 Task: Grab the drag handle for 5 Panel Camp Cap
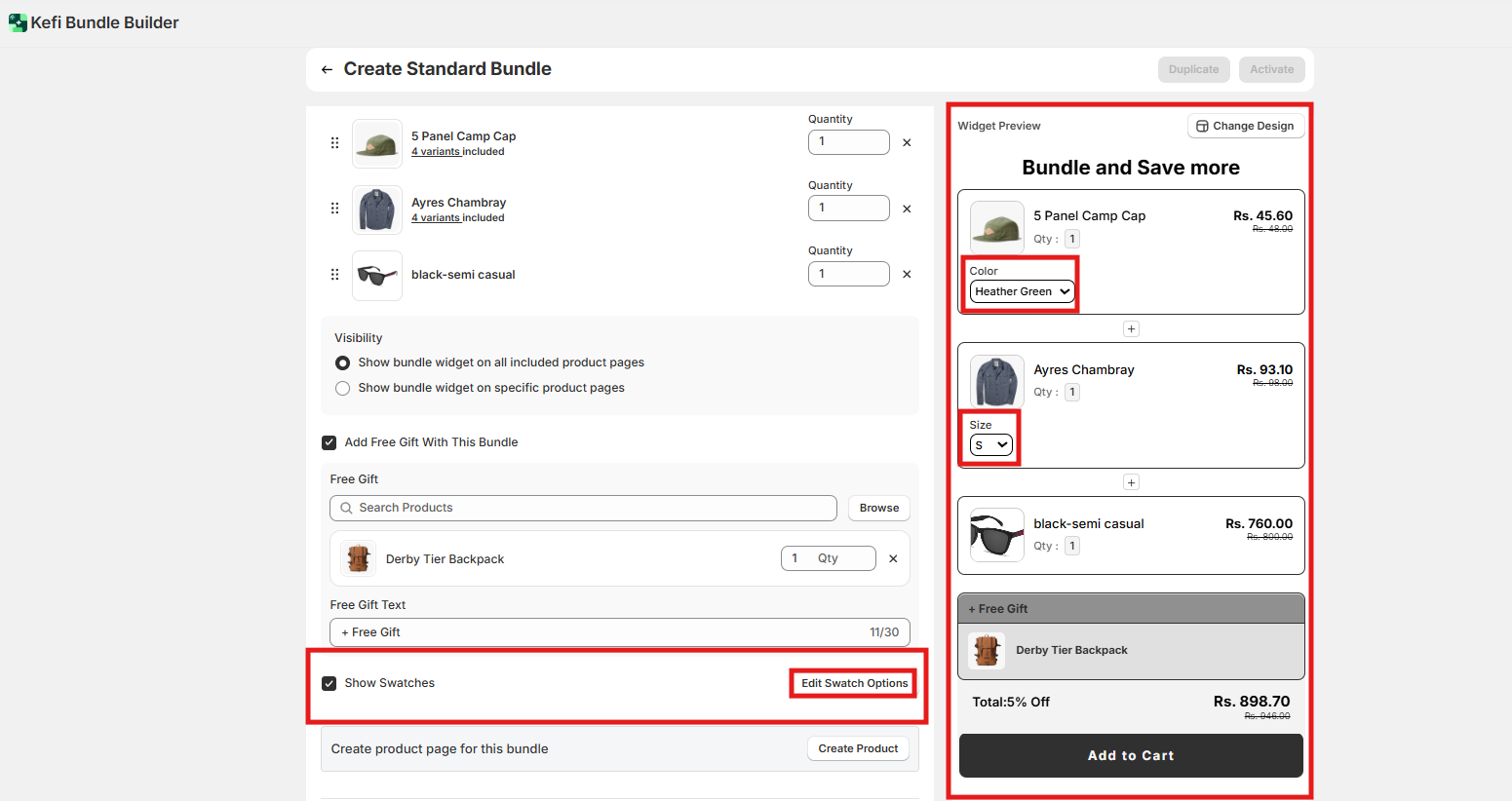point(334,143)
